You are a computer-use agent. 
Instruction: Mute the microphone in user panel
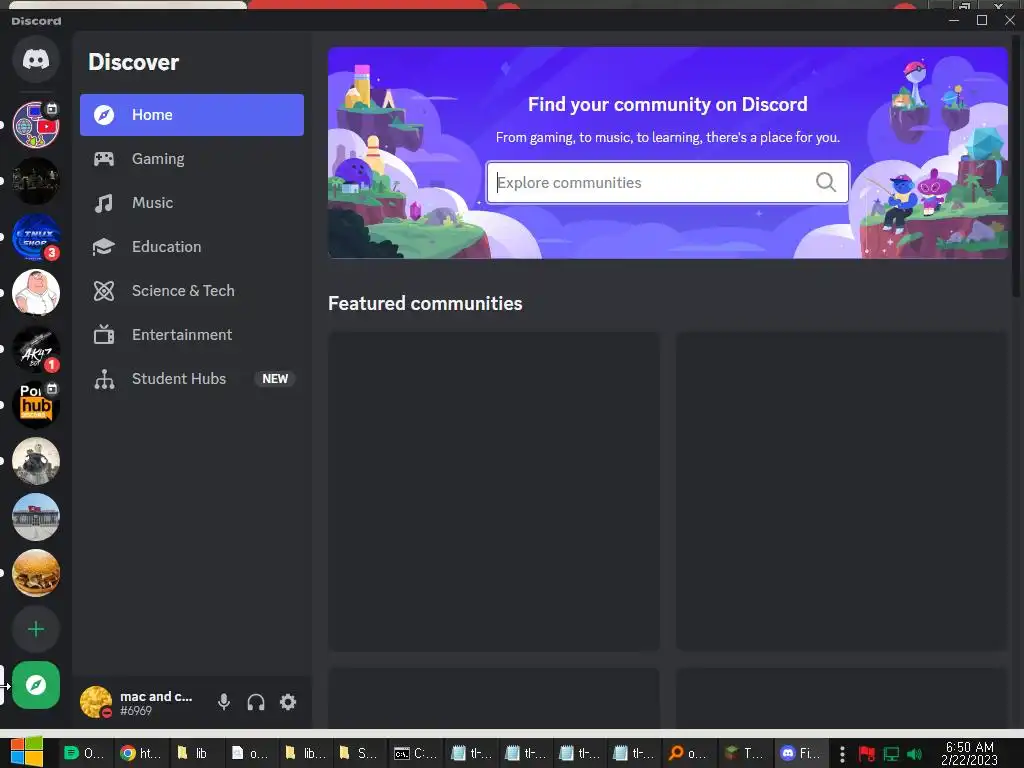[x=223, y=702]
